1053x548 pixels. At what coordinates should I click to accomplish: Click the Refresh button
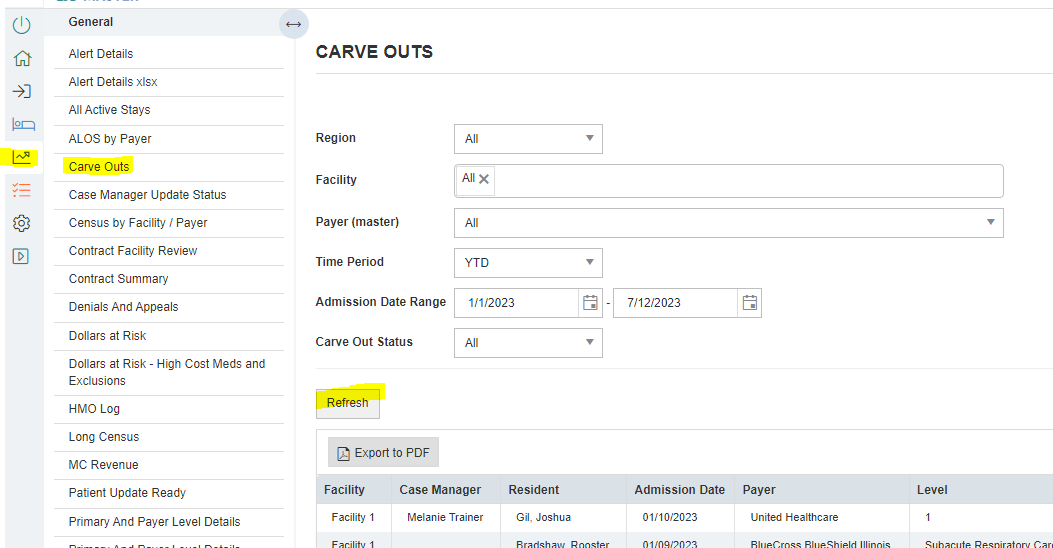[x=347, y=403]
